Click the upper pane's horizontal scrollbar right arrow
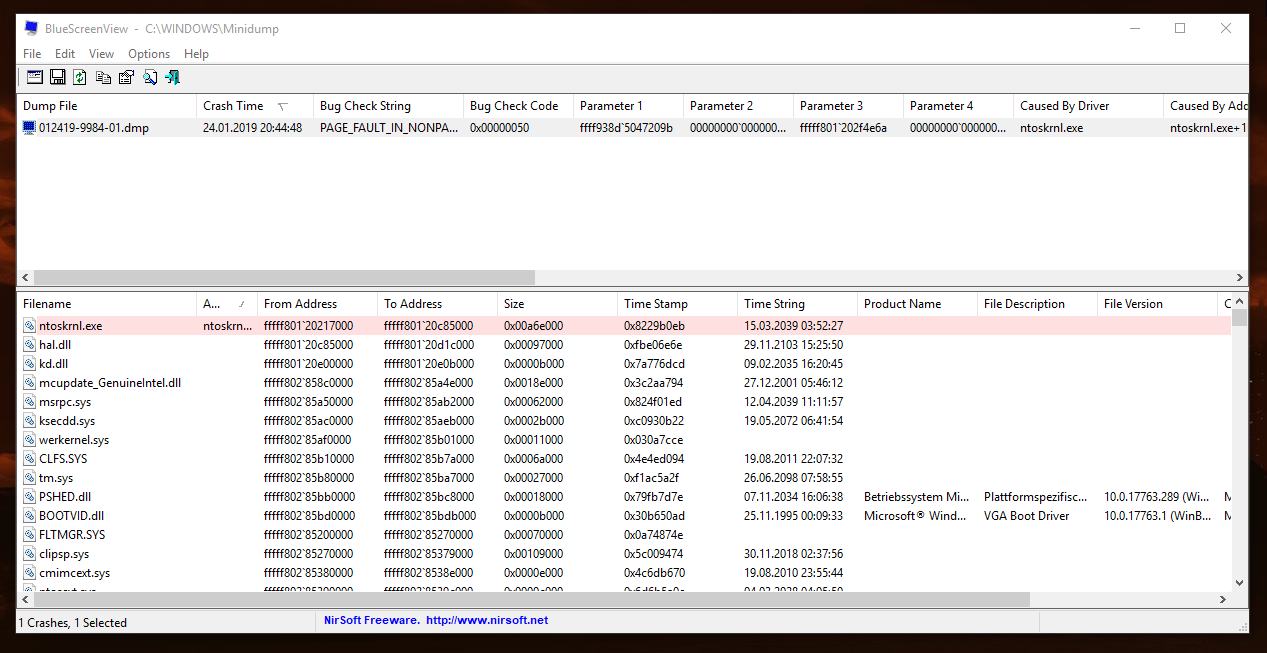This screenshot has height=653, width=1267. pyautogui.click(x=1240, y=278)
